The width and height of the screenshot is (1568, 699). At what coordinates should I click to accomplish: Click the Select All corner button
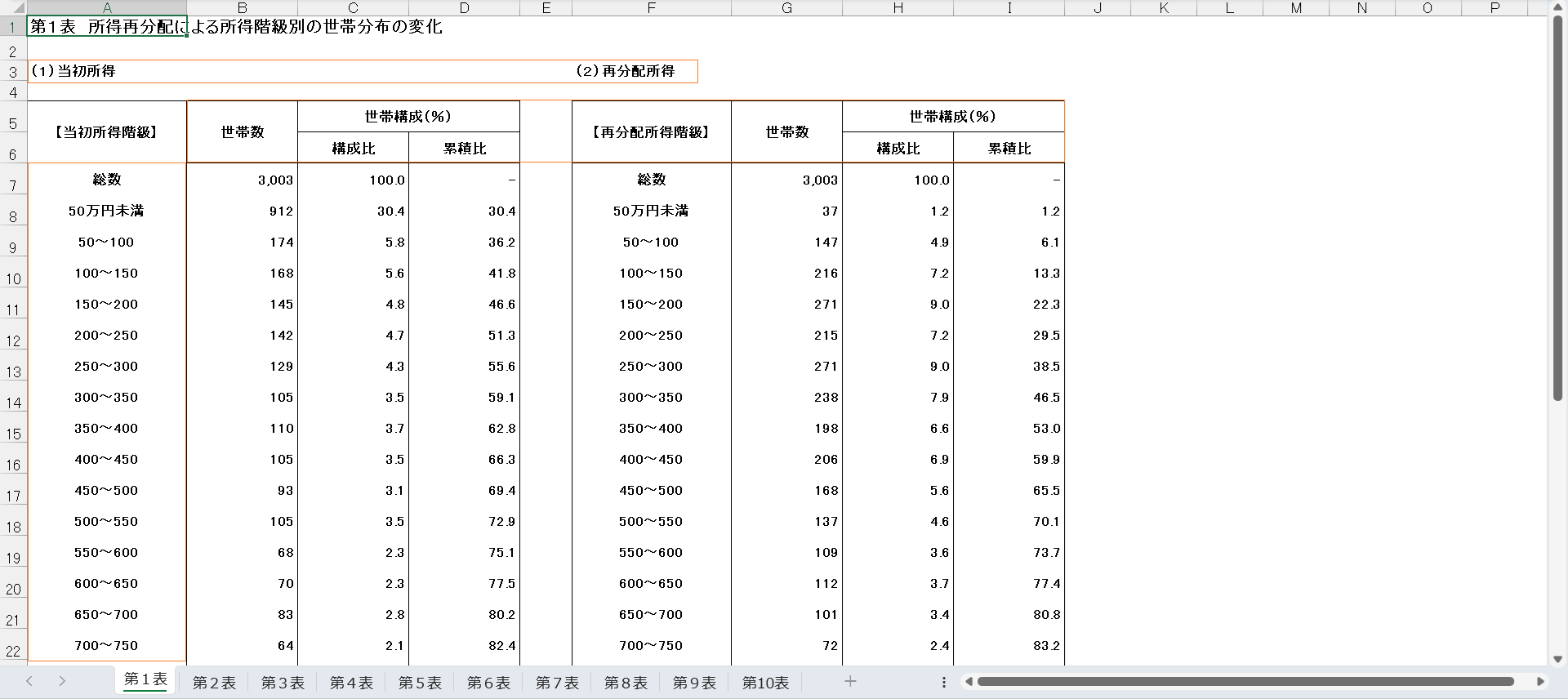tap(13, 8)
